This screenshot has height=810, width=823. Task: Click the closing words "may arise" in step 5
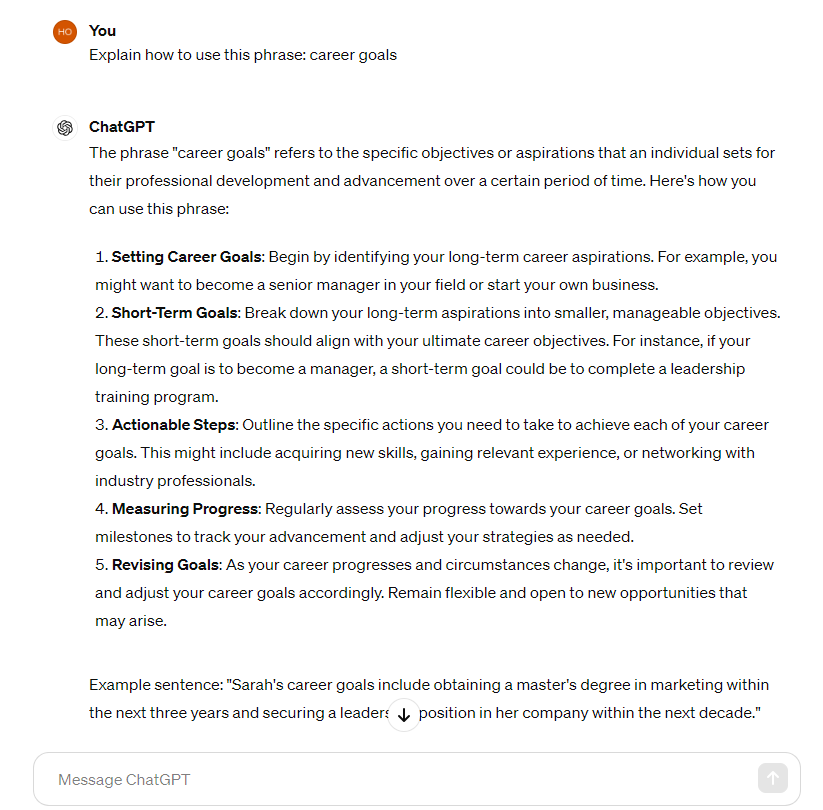[x=130, y=621]
